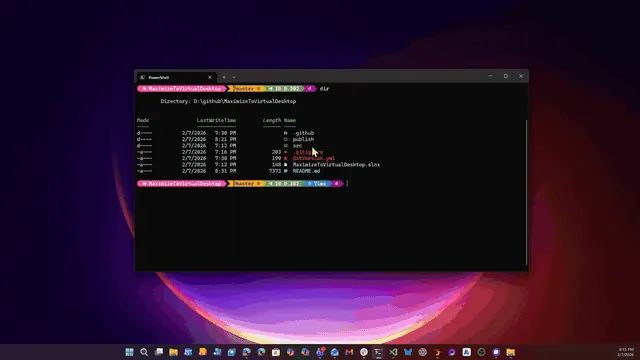This screenshot has width=640, height=360.
Task: Click the Directory: D:\github\MaximizeToVirtualDesktop line
Action: pos(228,101)
